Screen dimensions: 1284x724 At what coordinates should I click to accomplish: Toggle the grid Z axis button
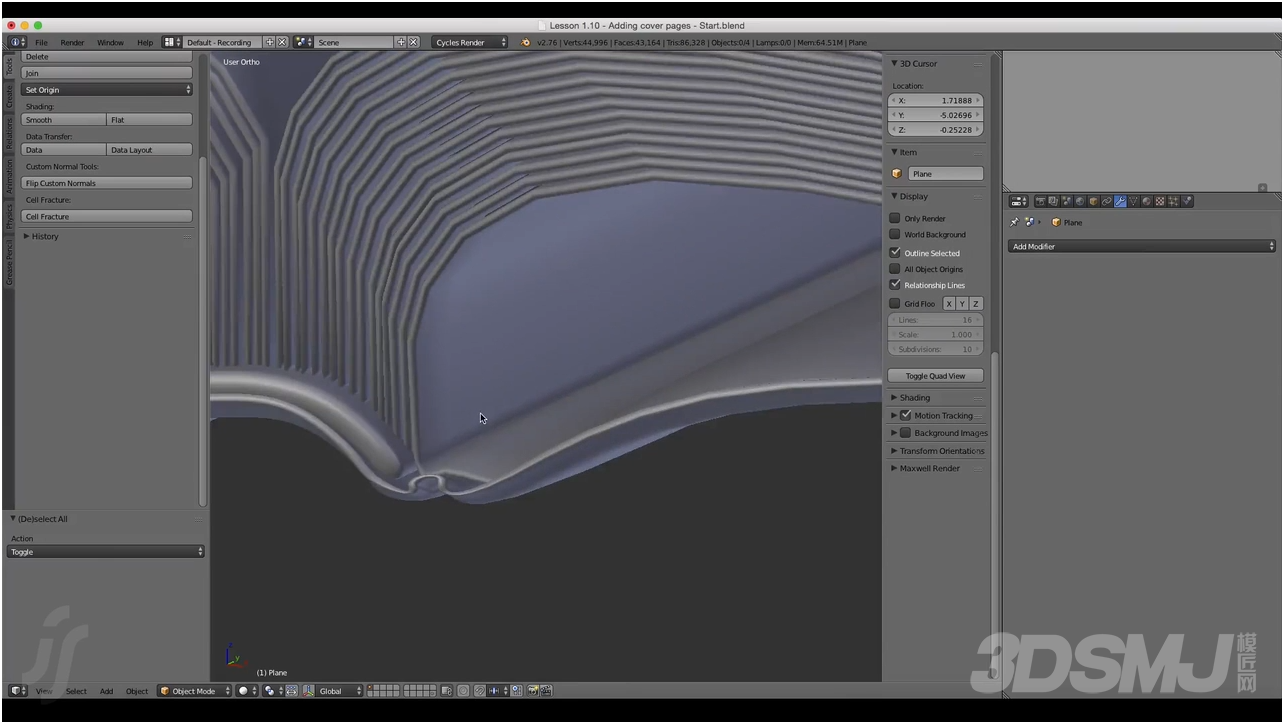[x=975, y=303]
